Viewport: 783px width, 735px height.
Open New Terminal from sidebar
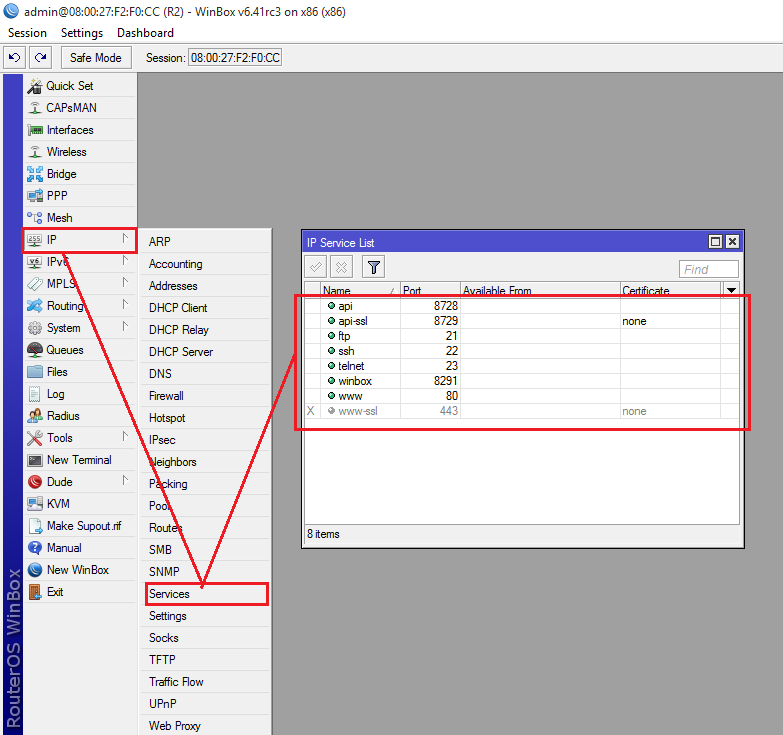(80, 460)
